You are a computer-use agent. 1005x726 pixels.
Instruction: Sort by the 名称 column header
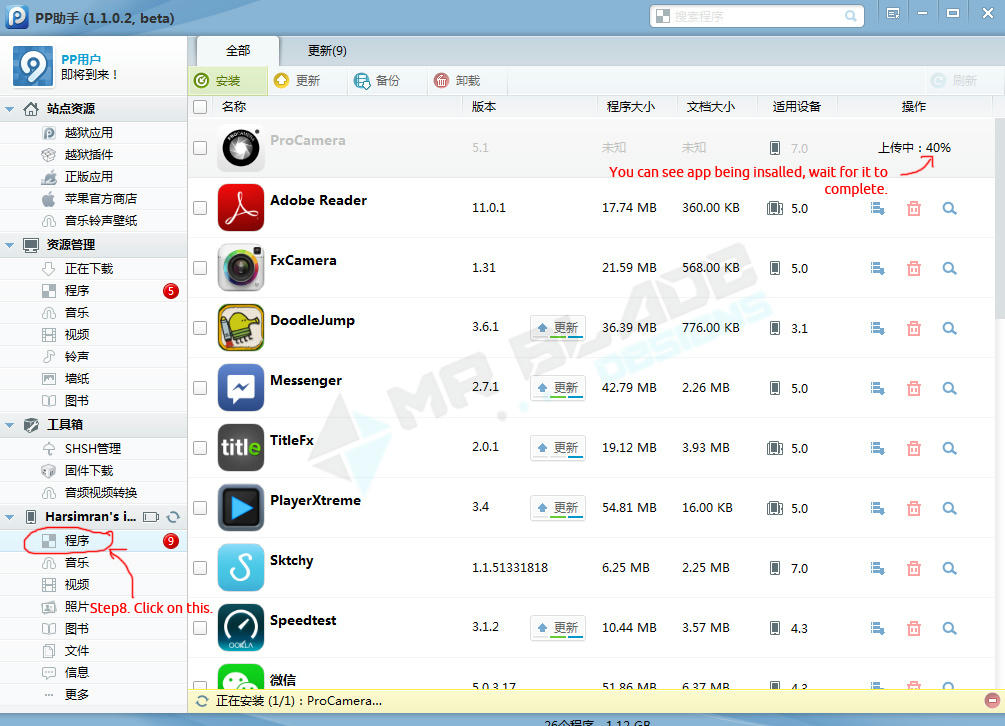point(233,106)
